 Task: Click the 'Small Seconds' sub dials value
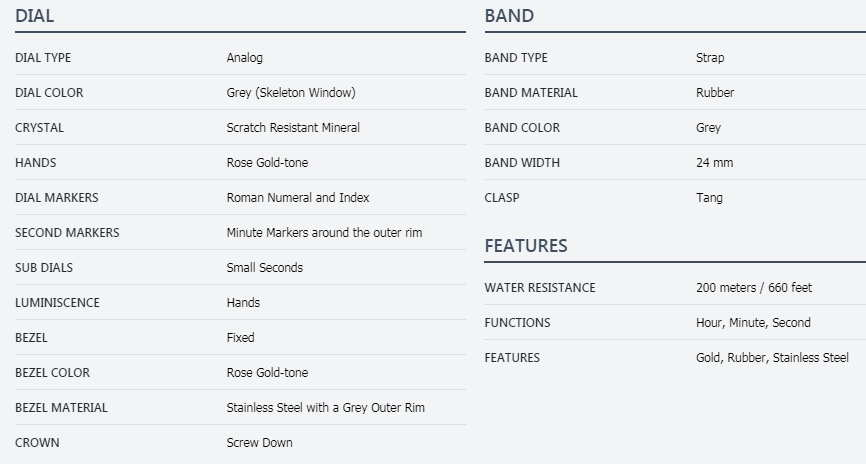click(x=265, y=268)
